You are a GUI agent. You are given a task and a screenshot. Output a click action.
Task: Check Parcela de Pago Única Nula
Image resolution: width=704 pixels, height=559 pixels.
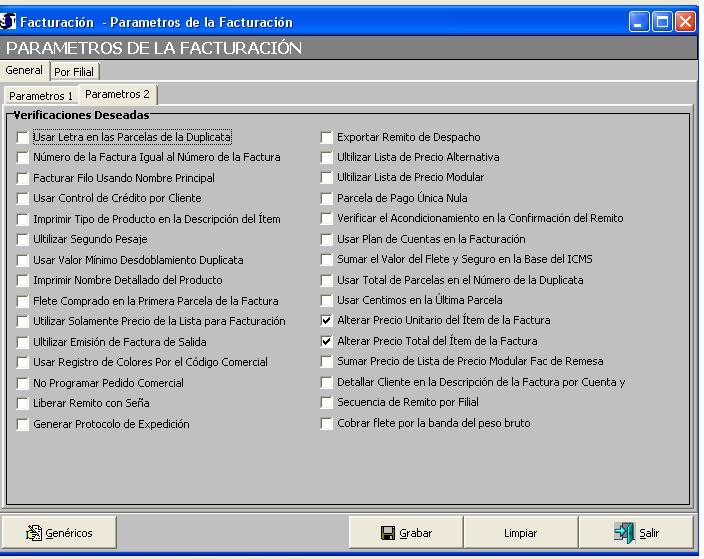coord(327,198)
